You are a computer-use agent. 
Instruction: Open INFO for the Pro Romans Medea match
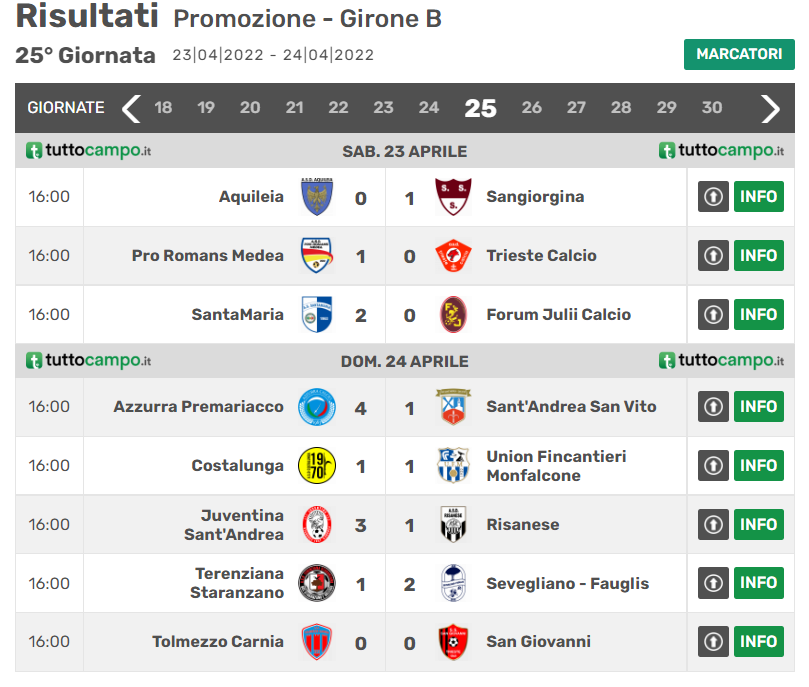pyautogui.click(x=759, y=256)
